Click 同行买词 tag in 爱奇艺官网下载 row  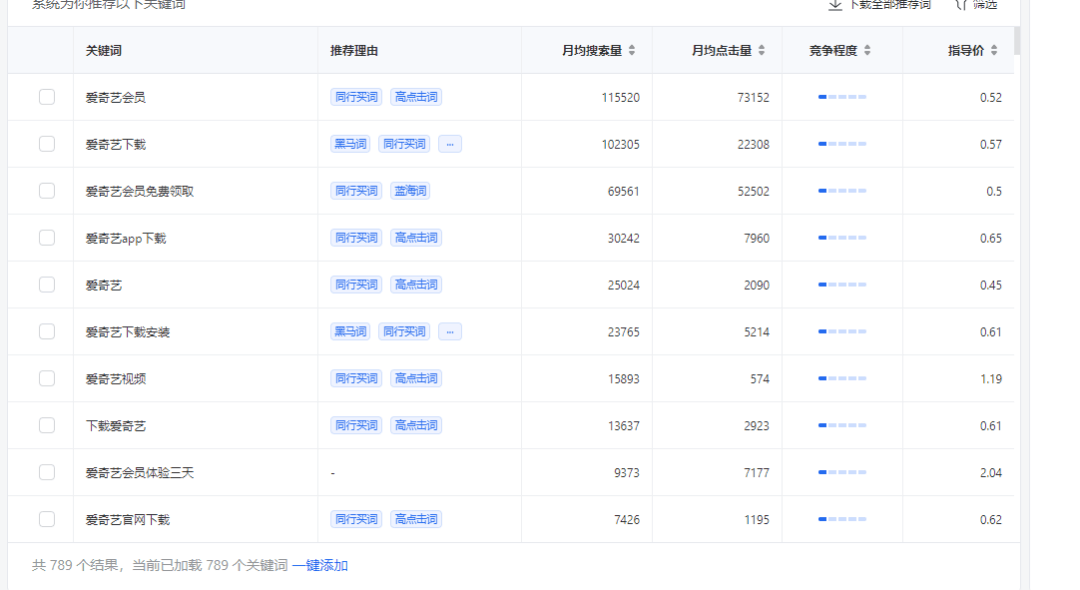356,519
